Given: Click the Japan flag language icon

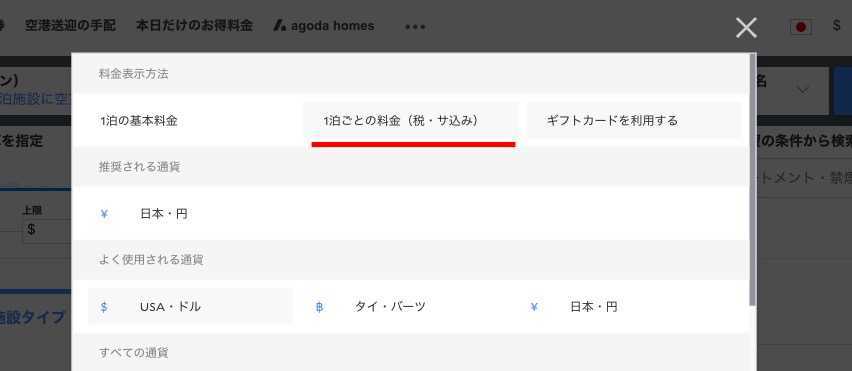Looking at the screenshot, I should pos(801,27).
